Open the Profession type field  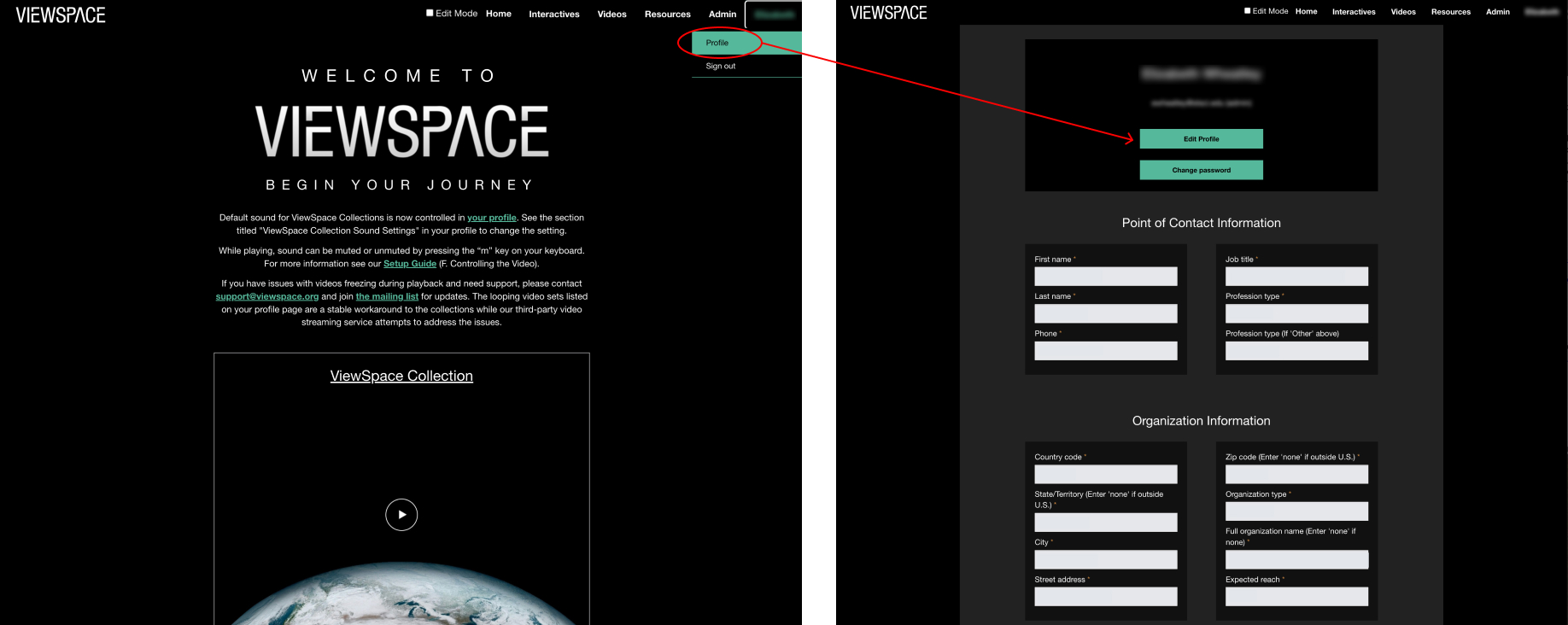[x=1296, y=313]
